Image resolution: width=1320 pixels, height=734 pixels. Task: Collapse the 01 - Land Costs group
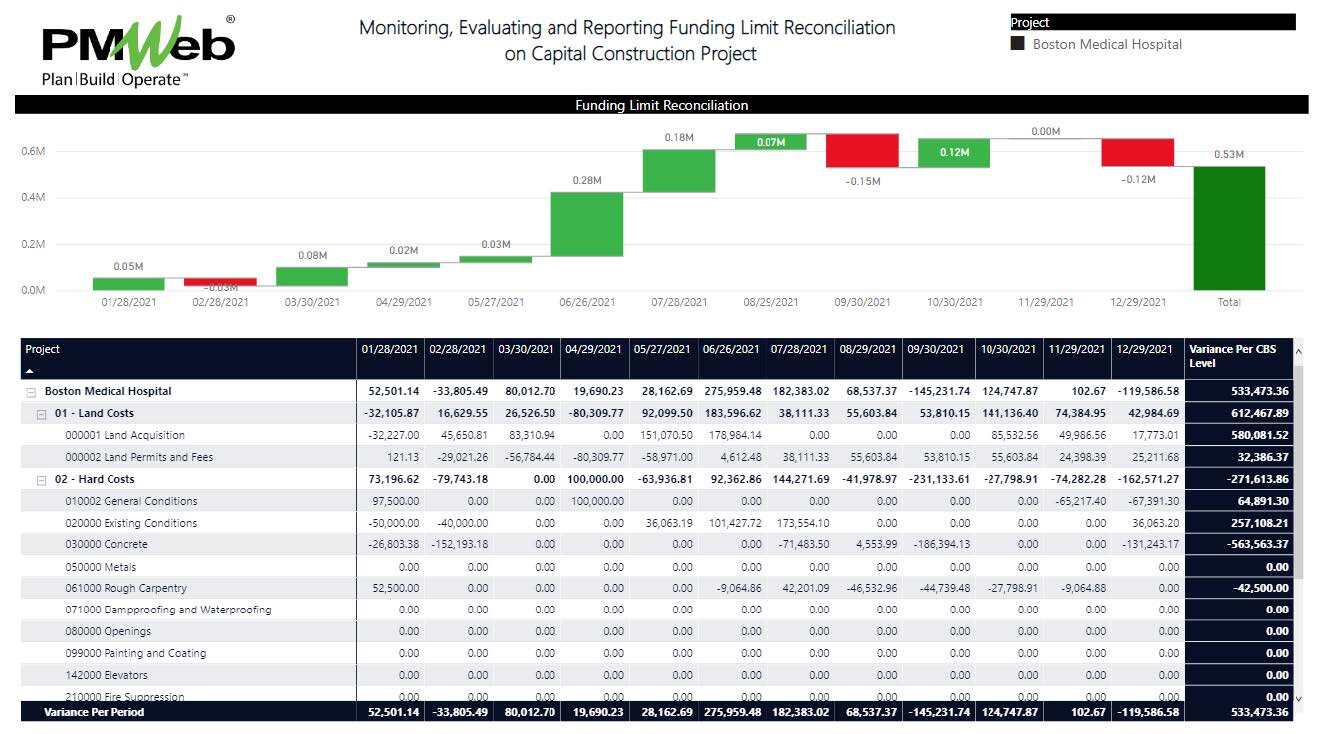coord(41,414)
